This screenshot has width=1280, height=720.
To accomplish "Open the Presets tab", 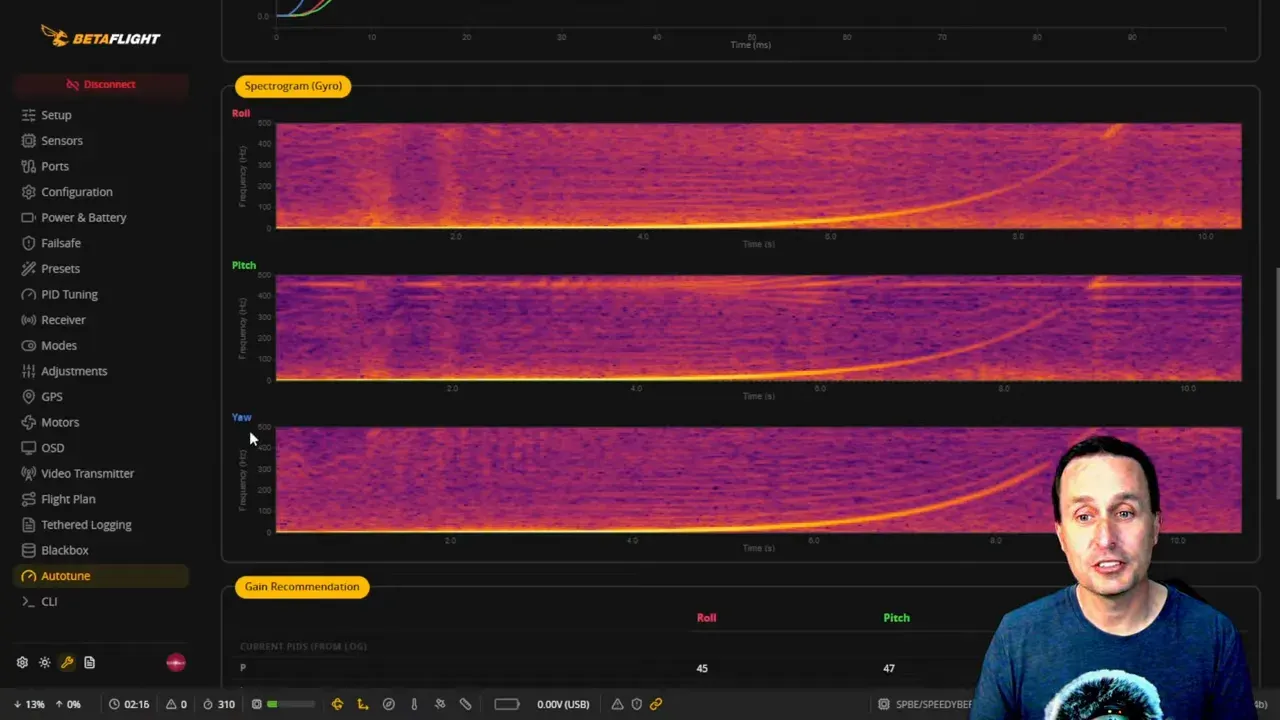I will tap(100, 269).
